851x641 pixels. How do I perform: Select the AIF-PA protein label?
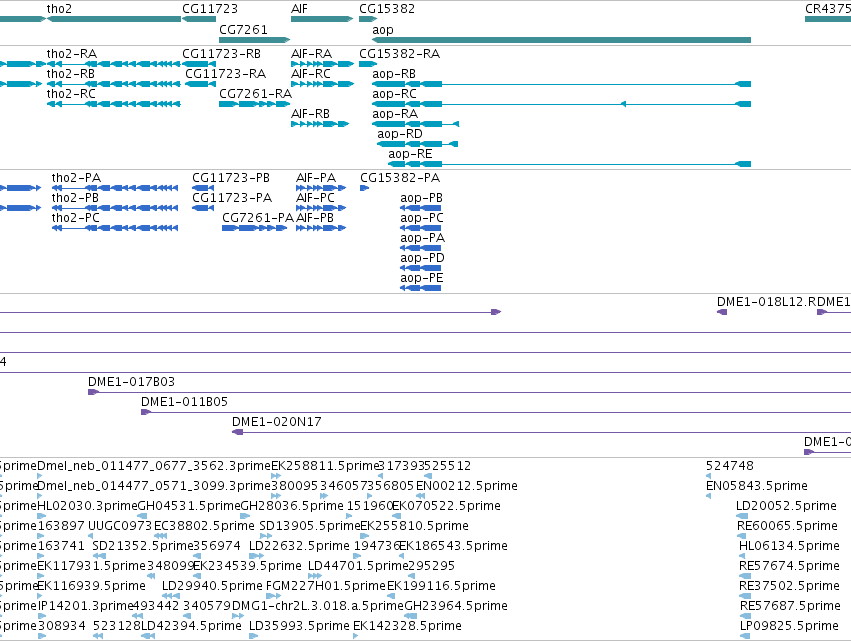coord(316,178)
